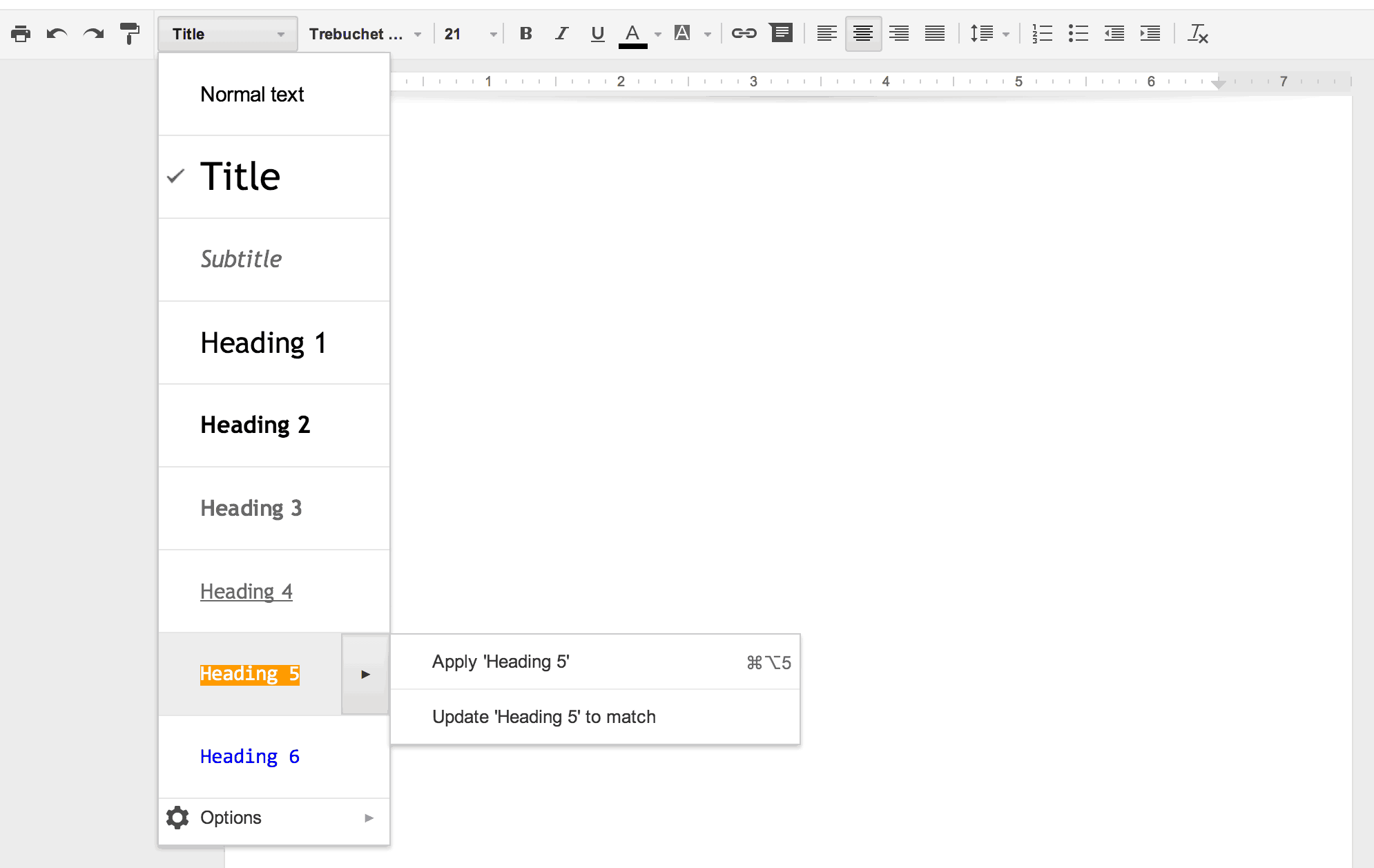1374x868 pixels.
Task: Click the text highlight color swatch
Action: pos(683,34)
